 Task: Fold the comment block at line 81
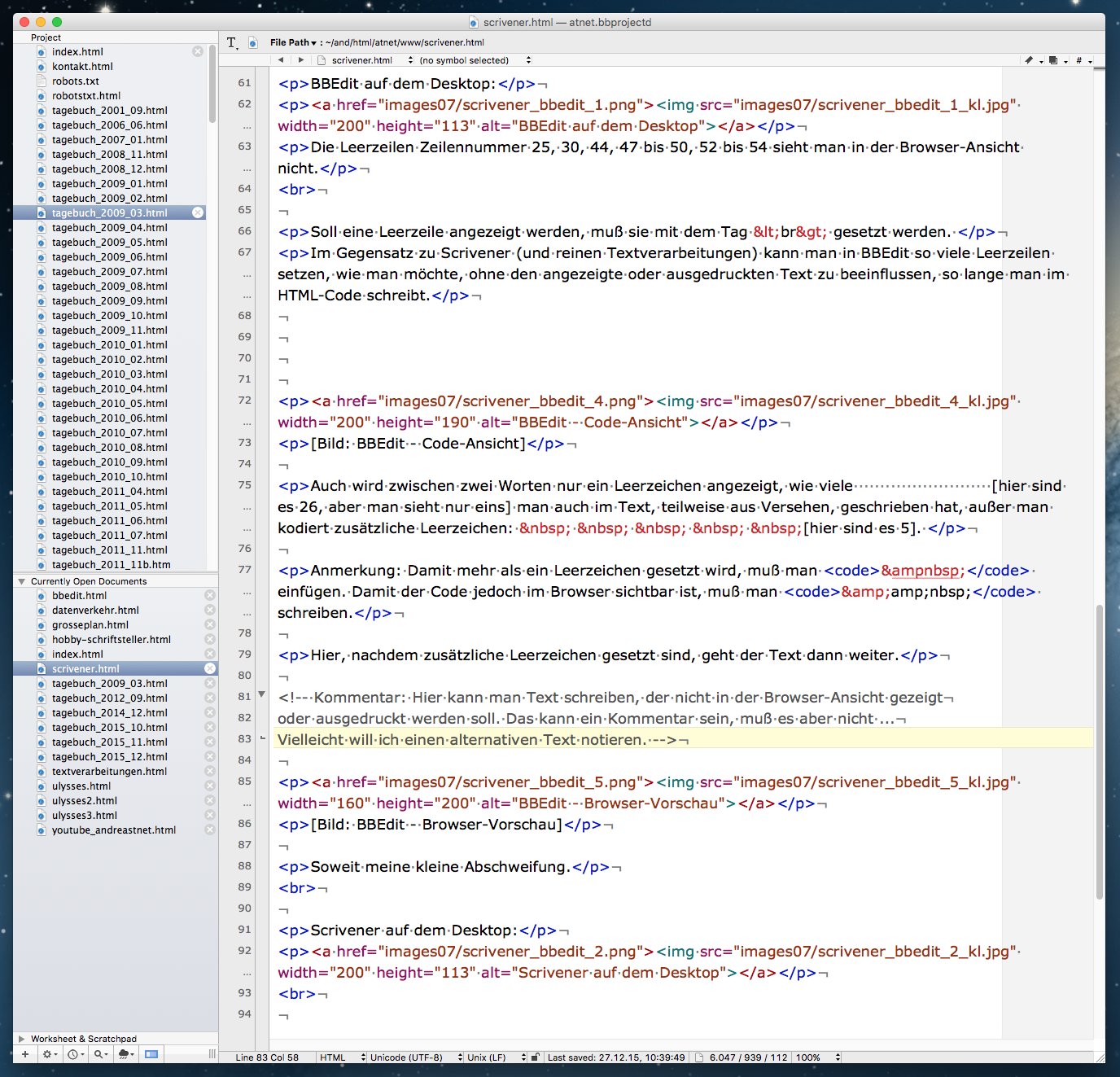pyautogui.click(x=262, y=694)
